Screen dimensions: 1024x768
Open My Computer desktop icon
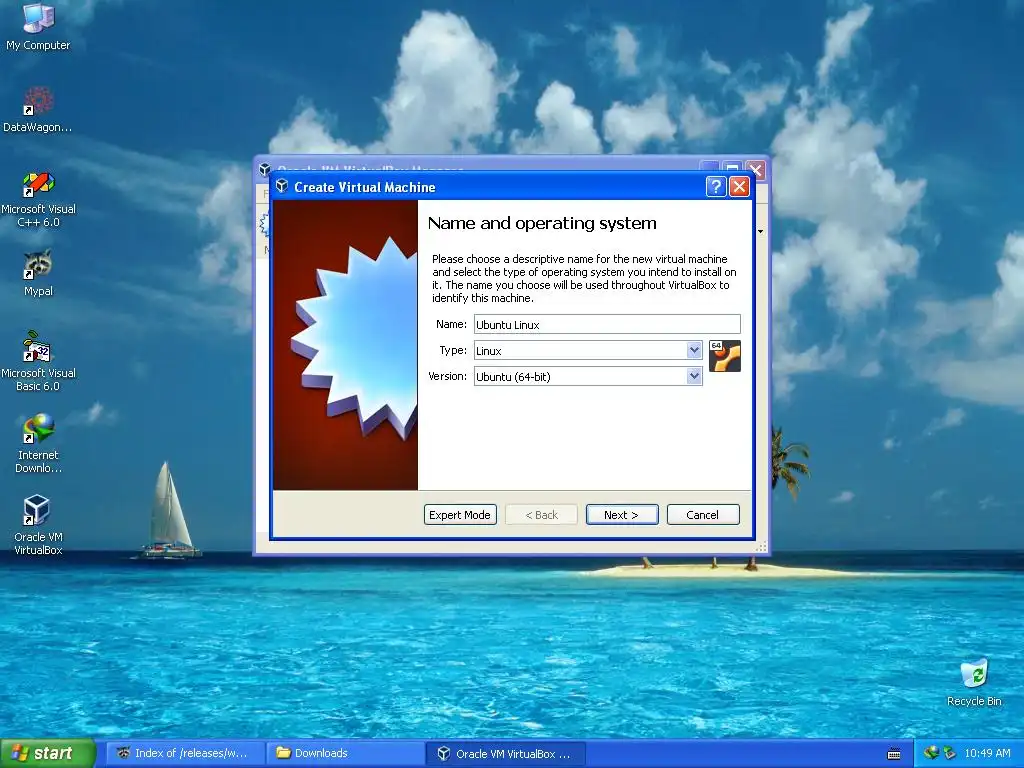click(x=38, y=27)
